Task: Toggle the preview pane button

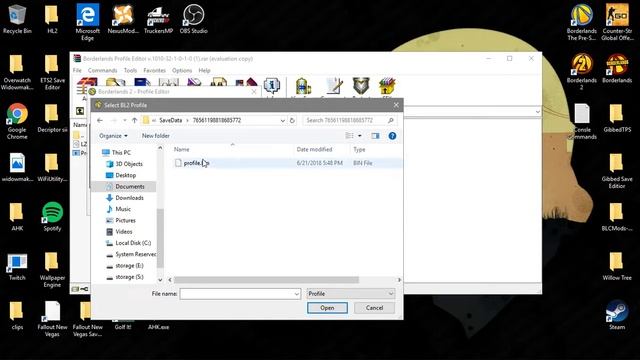Action: click(x=375, y=136)
